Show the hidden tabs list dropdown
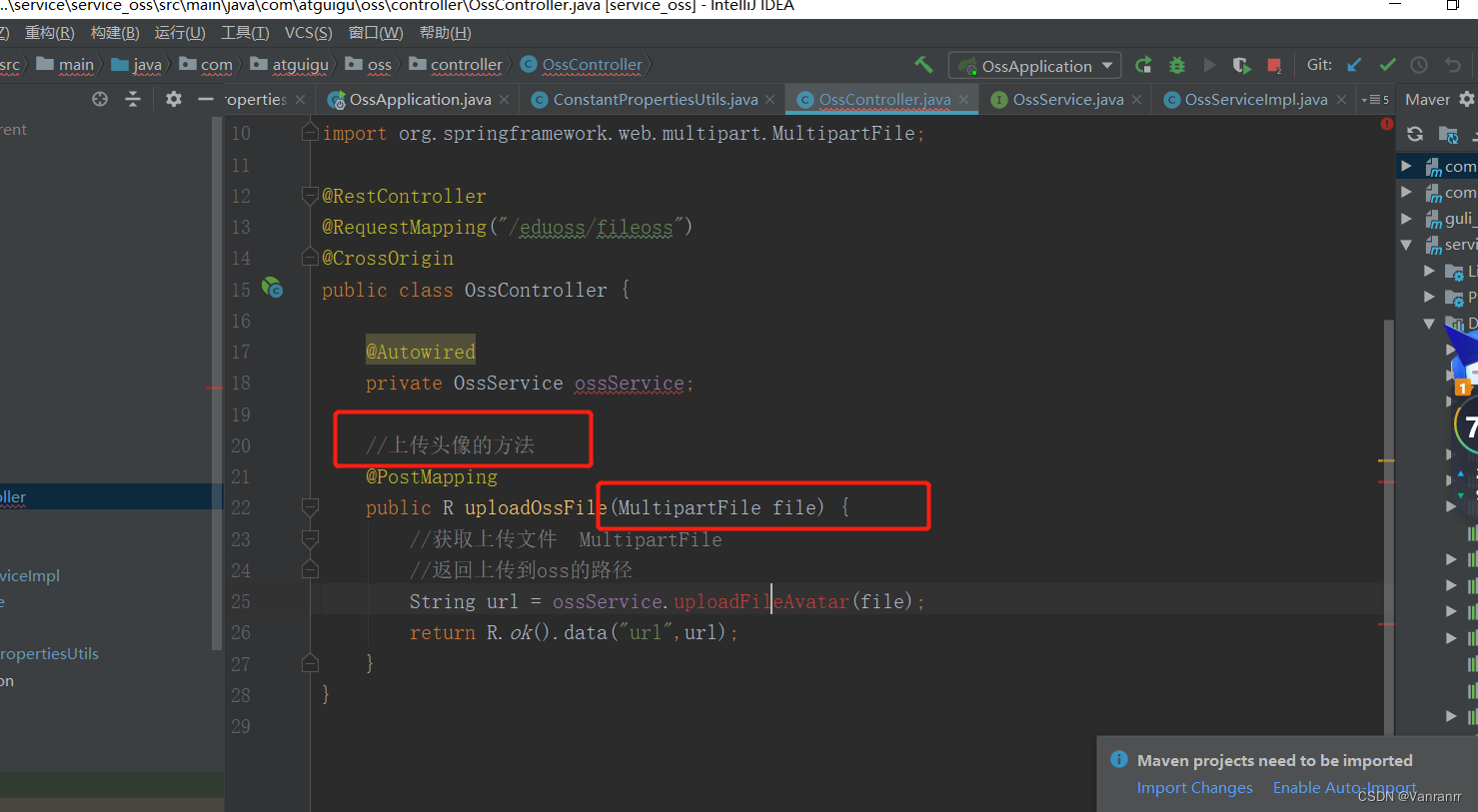 click(x=1375, y=100)
